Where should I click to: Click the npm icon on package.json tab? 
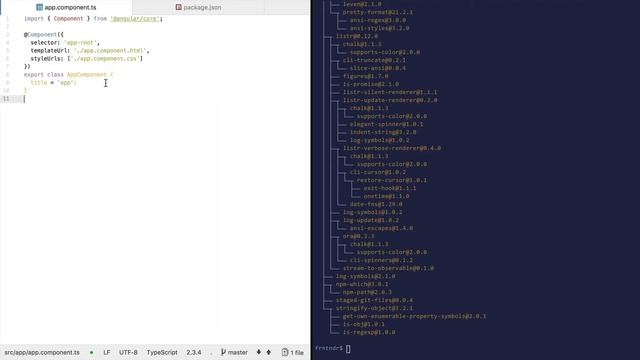[178, 7]
